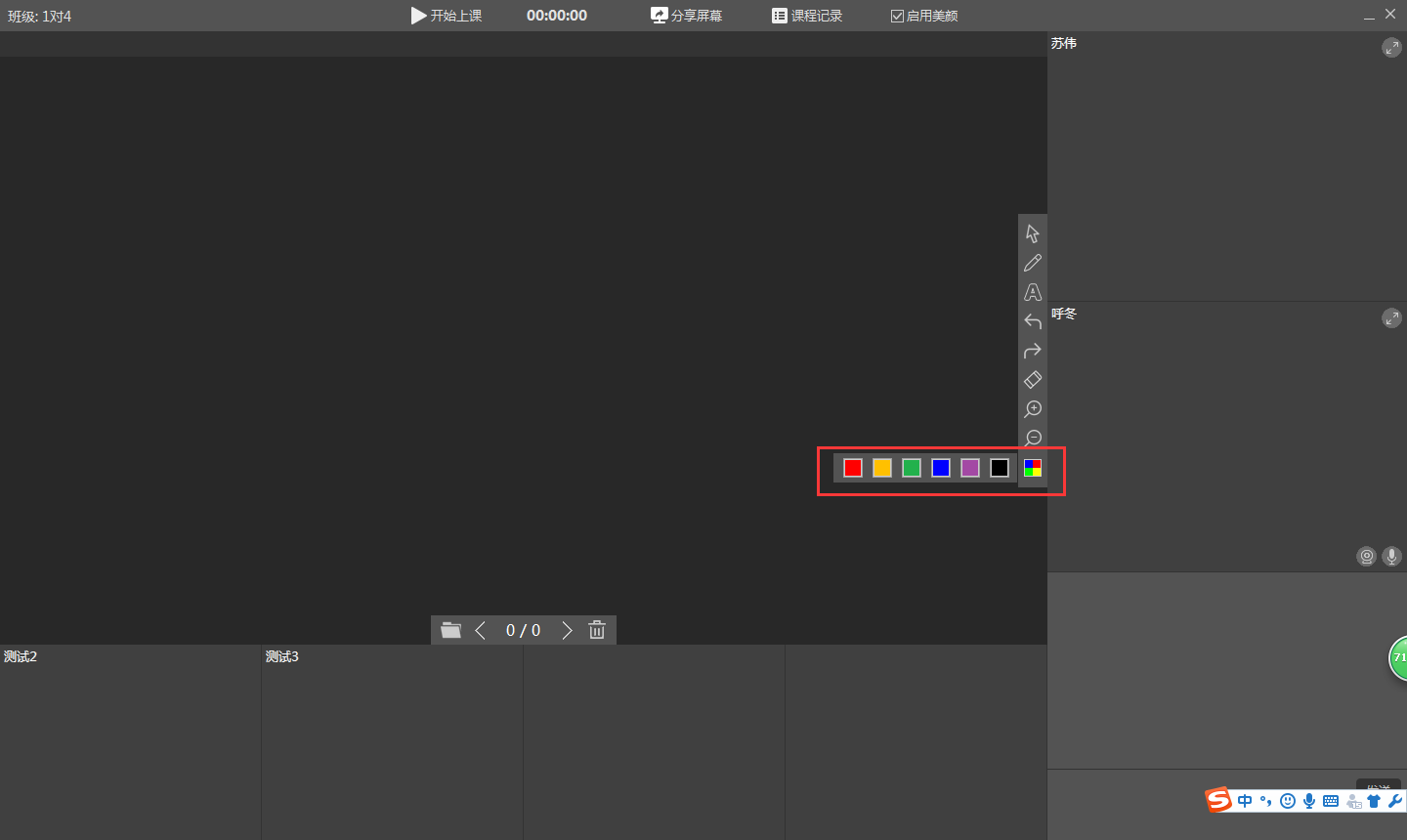
Task: Open 课程记录 course records
Action: (x=807, y=16)
